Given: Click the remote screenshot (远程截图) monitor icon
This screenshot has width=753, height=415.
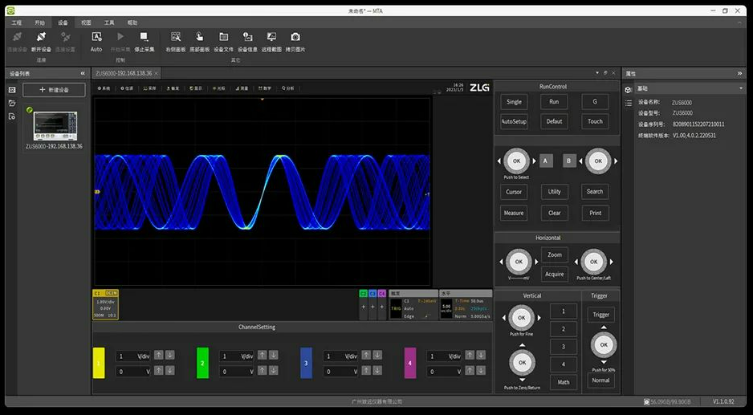Looking at the screenshot, I should point(270,37).
